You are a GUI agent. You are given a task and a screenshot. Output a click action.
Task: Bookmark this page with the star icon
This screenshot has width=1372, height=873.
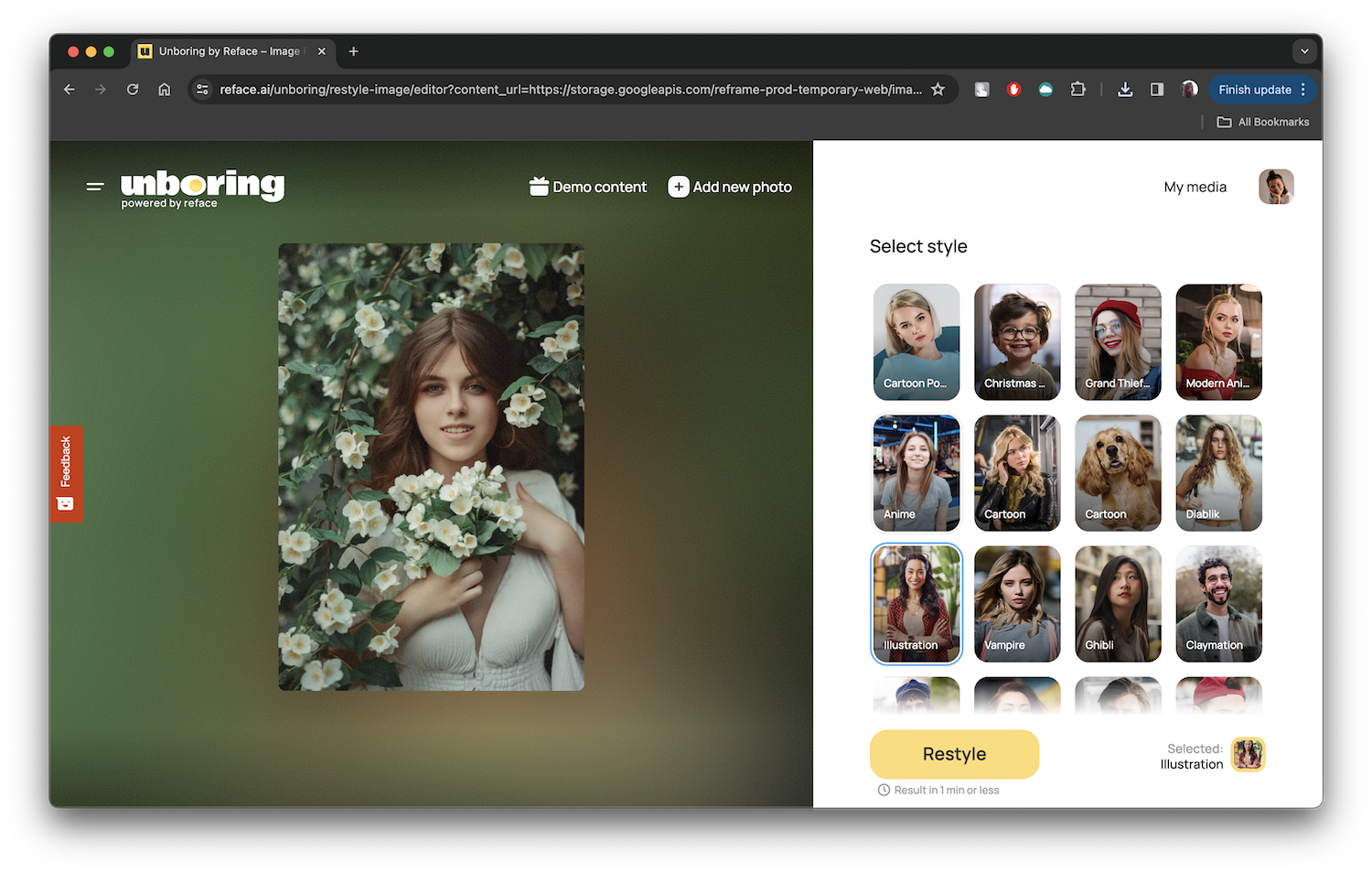[938, 90]
